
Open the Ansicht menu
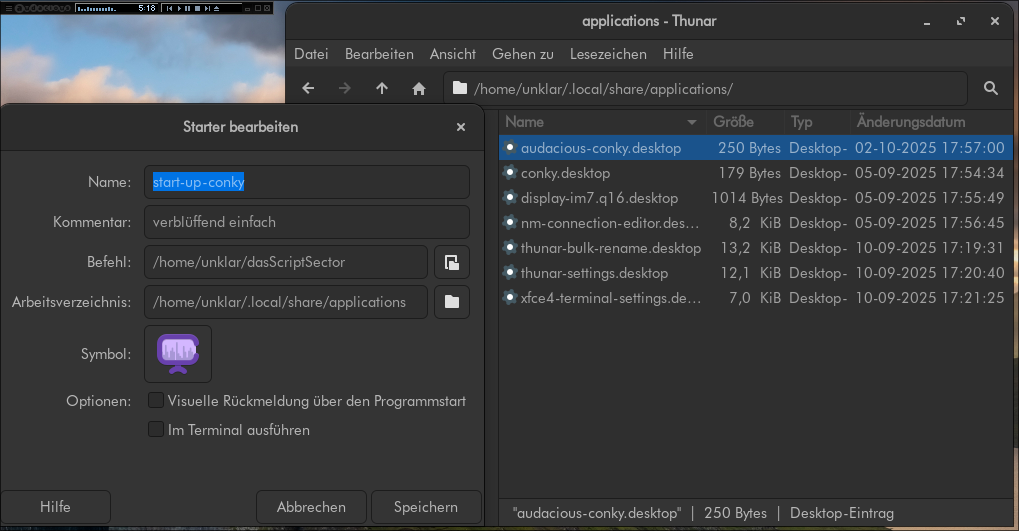453,54
